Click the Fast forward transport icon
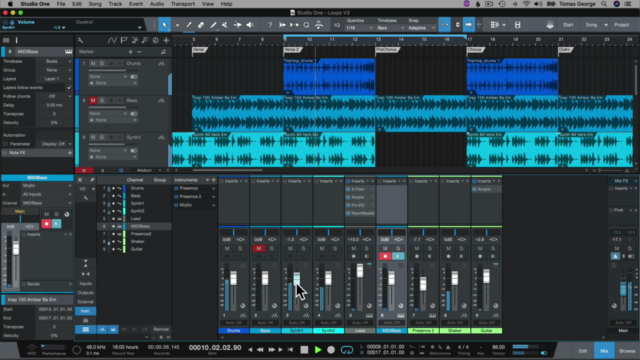The height and width of the screenshot is (360, 640). click(271, 350)
